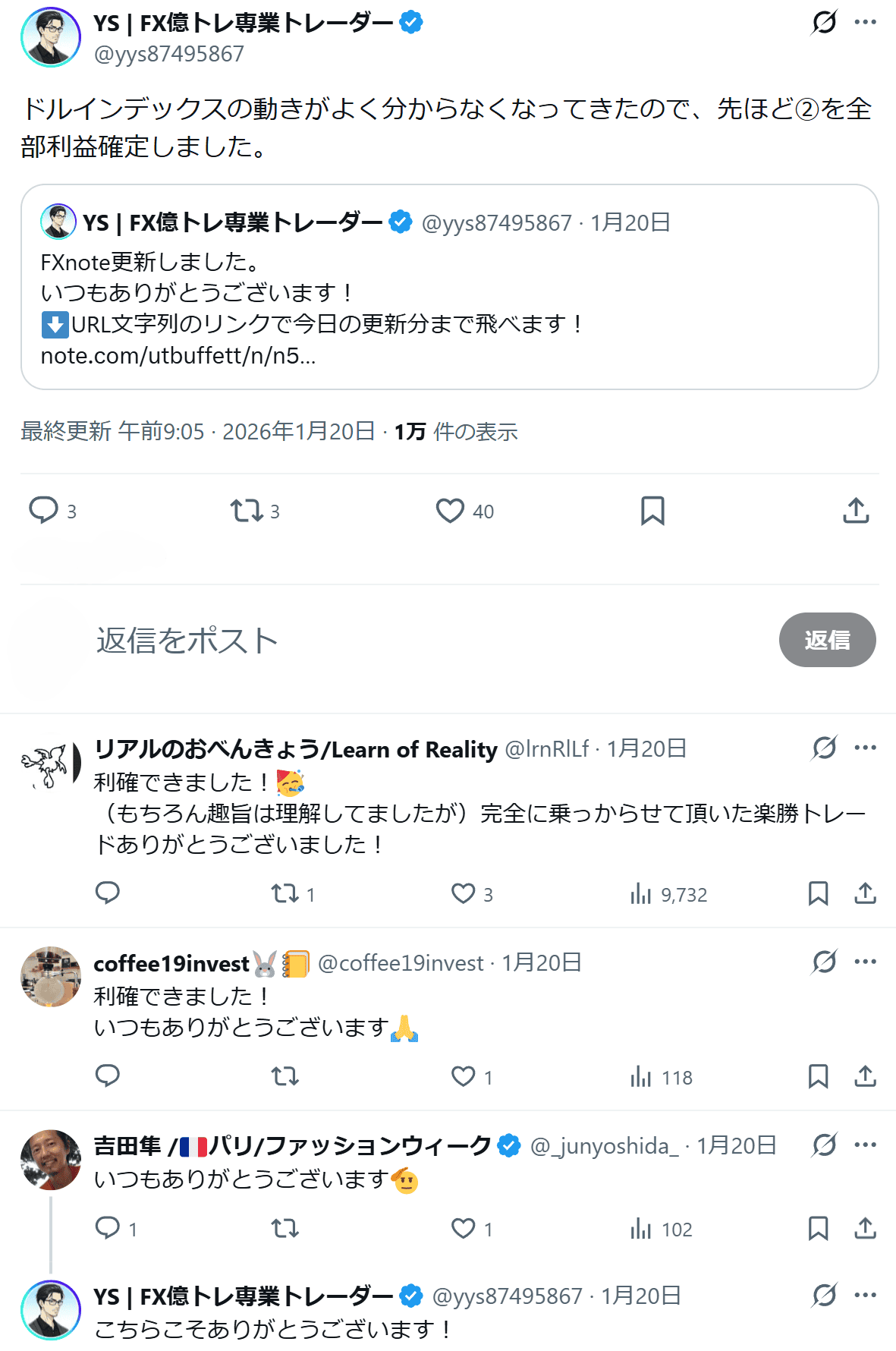Screen dimensions: 896x1351
Task: Open the more options menu on main post
Action: click(865, 22)
